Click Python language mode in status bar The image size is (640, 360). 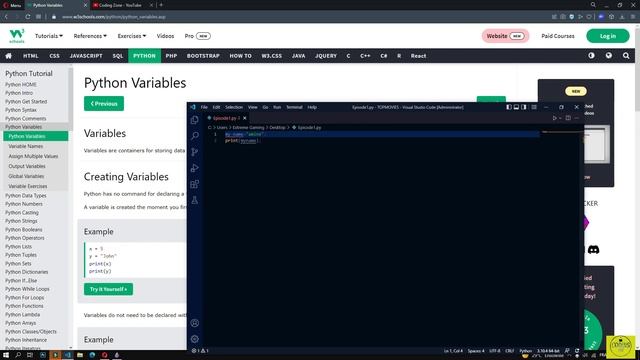pos(525,351)
